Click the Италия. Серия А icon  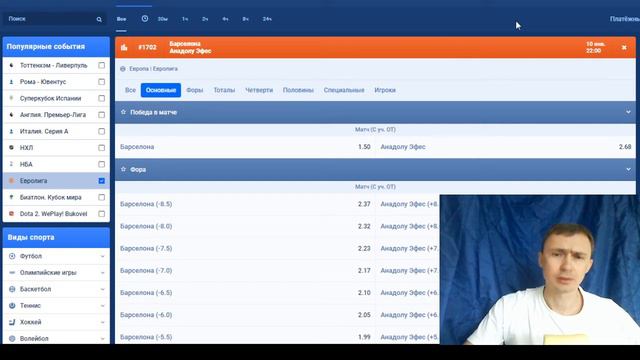(x=11, y=131)
